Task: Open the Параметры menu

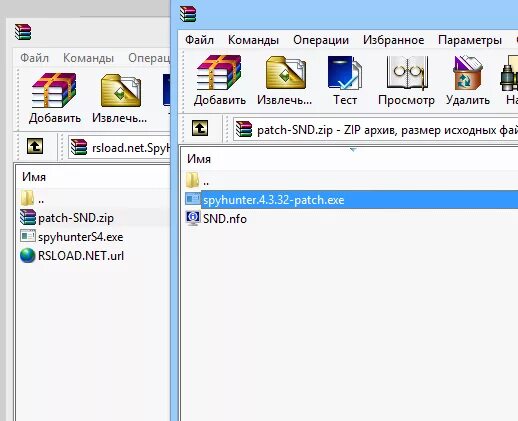Action: tap(470, 40)
